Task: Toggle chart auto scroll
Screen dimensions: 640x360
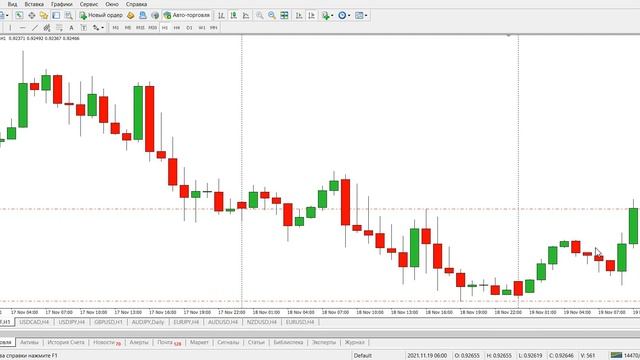Action: pyautogui.click(x=299, y=16)
